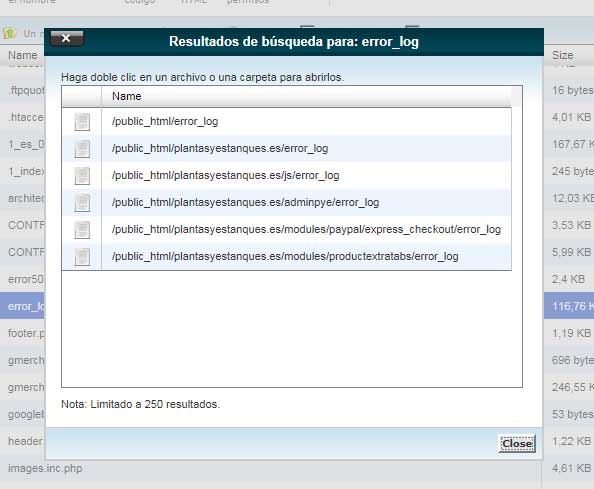Click file icon beside plantasyestanques.es/error_log

click(82, 149)
